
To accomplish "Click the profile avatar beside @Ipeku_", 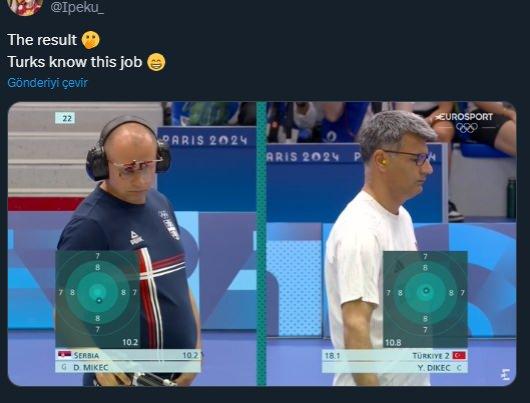I will click(x=25, y=6).
